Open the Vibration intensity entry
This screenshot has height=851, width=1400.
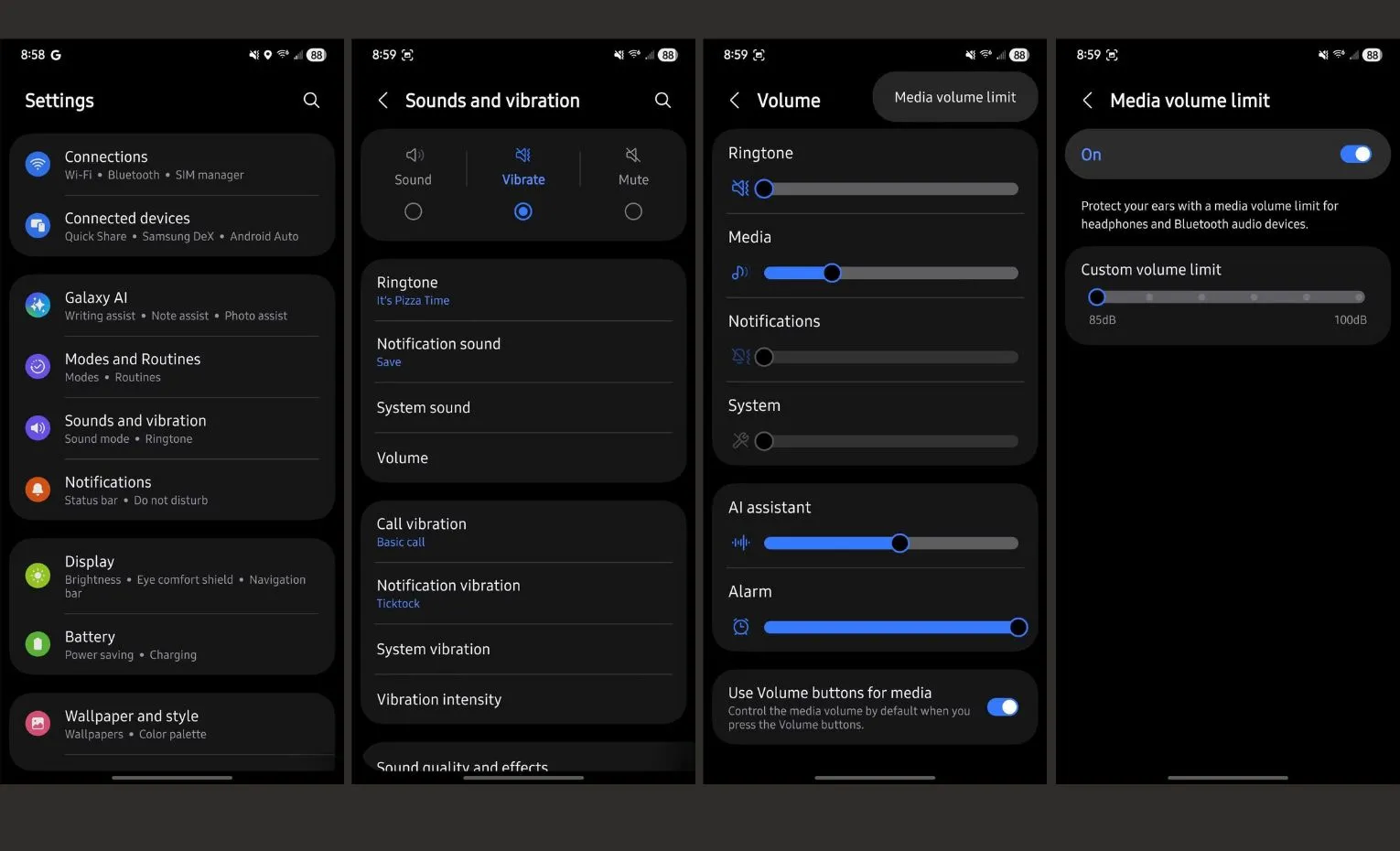[523, 699]
